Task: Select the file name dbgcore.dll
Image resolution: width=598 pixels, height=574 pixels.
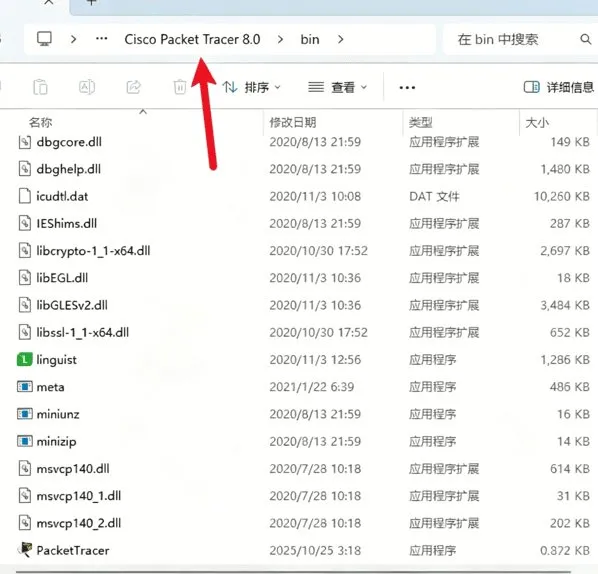Action: (x=69, y=142)
